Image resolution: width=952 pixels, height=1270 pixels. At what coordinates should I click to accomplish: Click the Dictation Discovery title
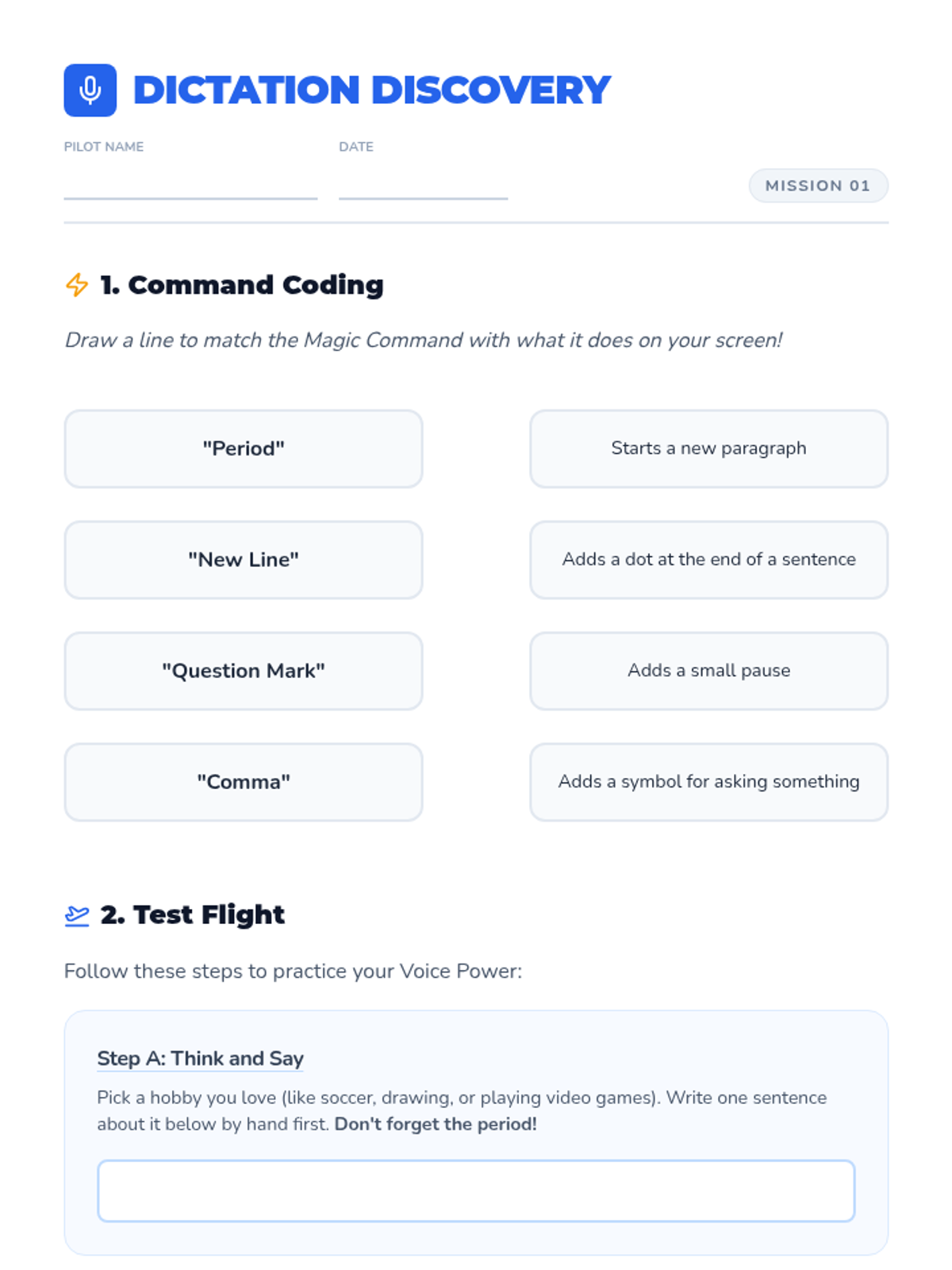tap(372, 90)
